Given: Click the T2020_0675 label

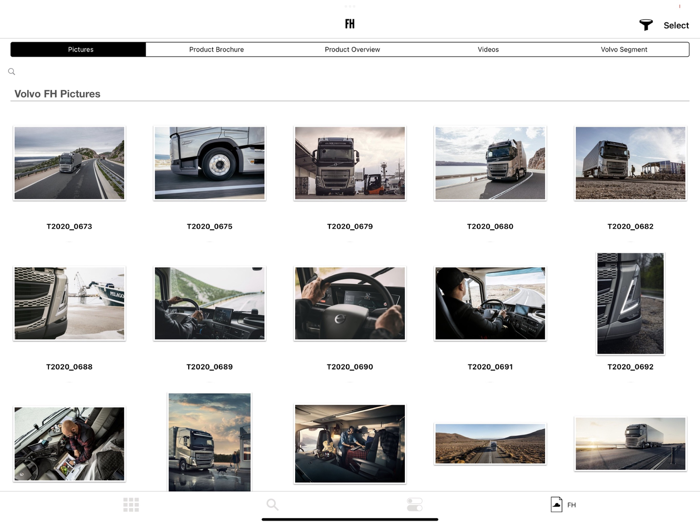Looking at the screenshot, I should [209, 226].
